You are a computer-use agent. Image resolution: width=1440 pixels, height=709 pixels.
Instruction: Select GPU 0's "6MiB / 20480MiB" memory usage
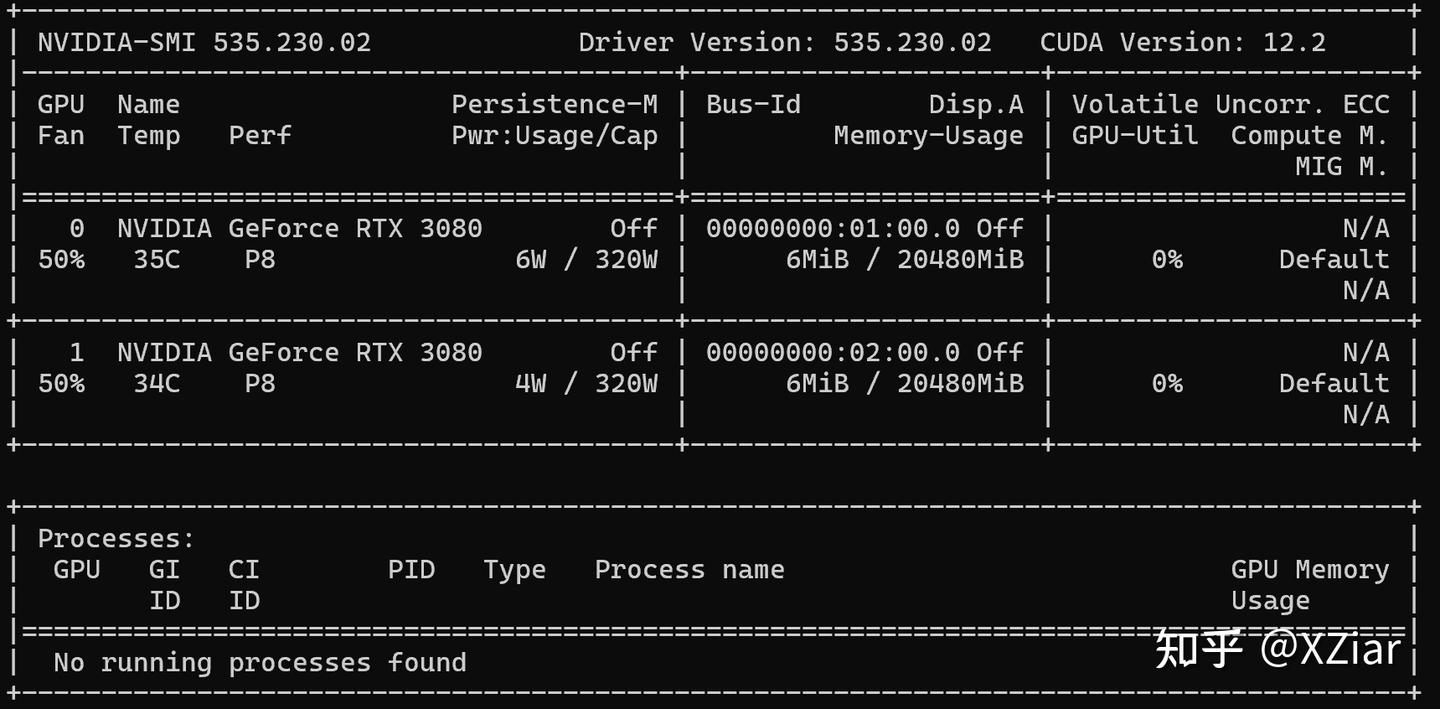click(x=905, y=259)
